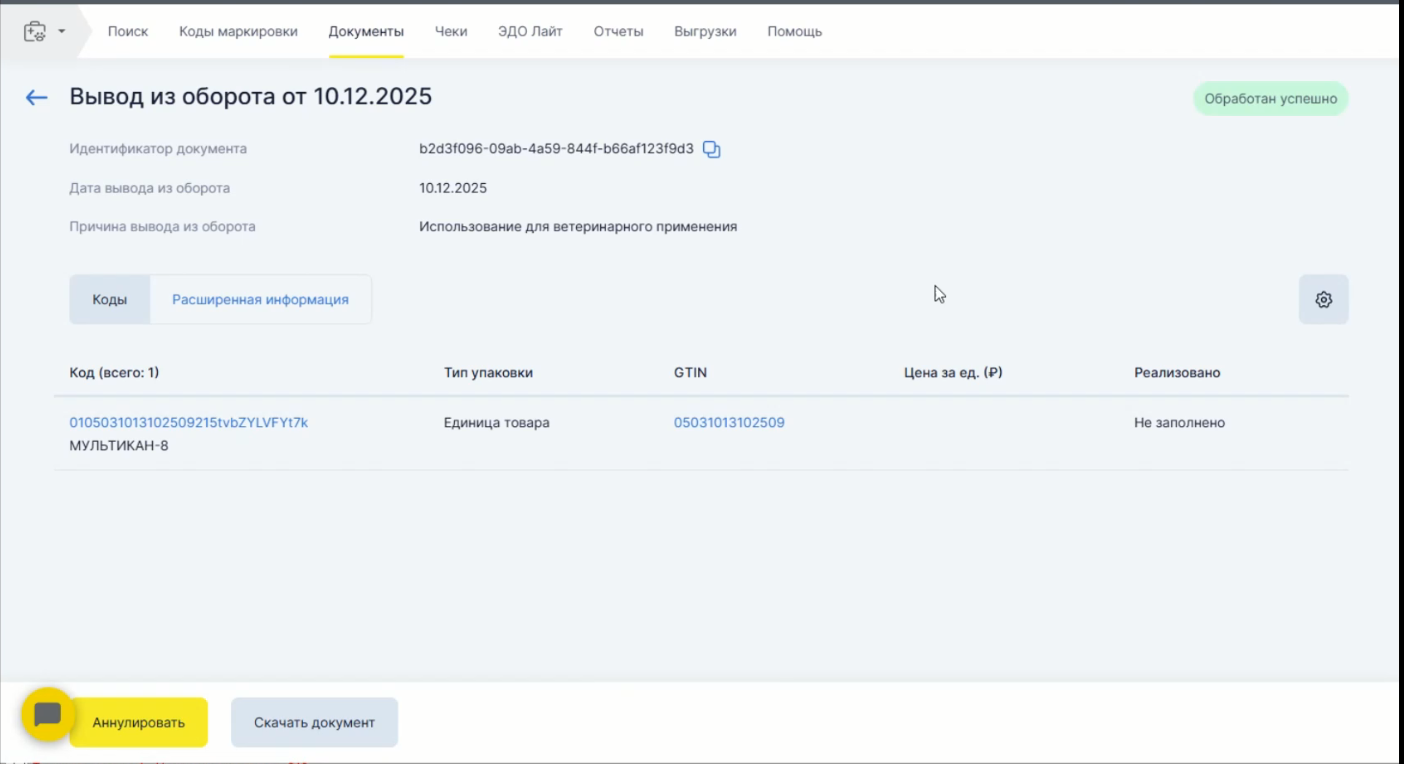1404x764 pixels.
Task: Copy the document identifier
Action: coord(711,150)
